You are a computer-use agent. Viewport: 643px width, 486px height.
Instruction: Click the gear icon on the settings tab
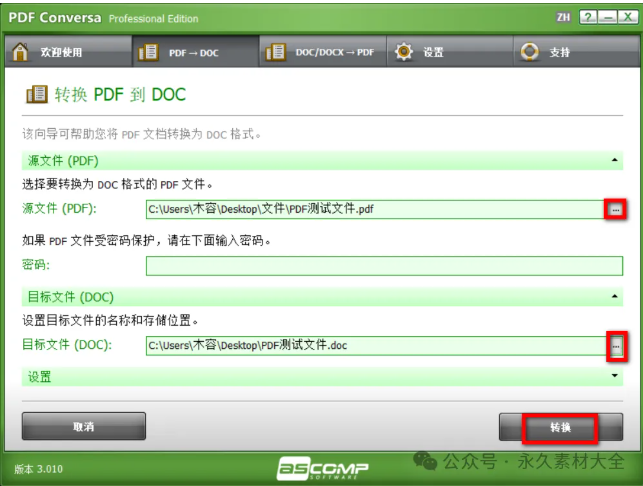(404, 52)
